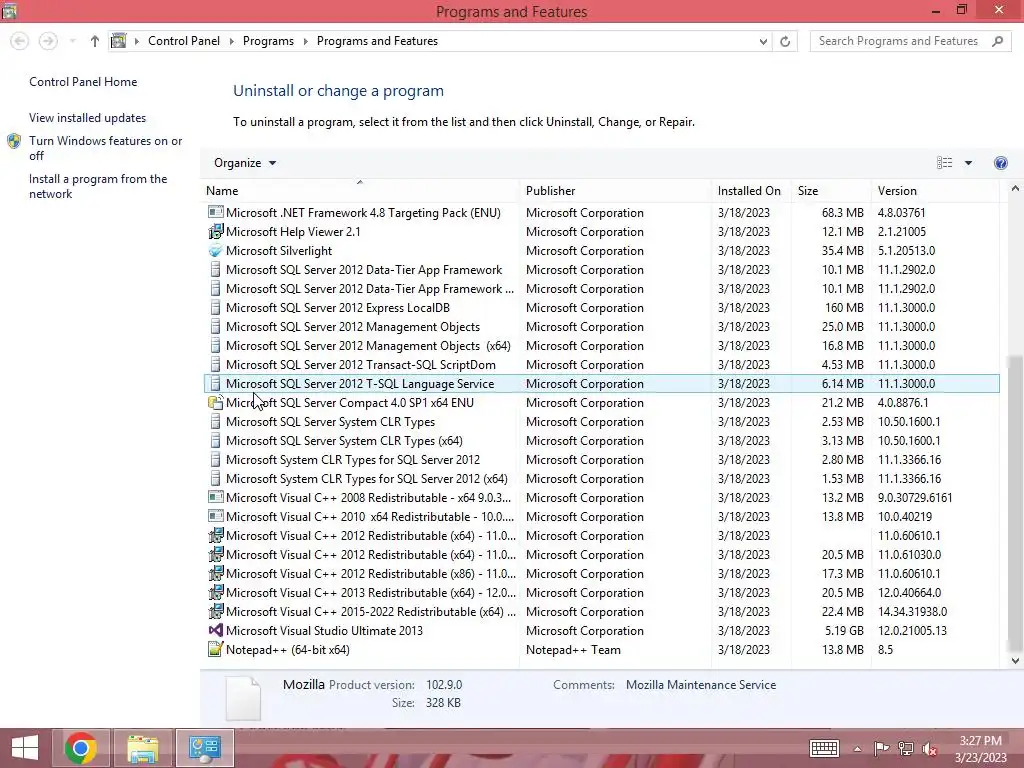Select the Visual C++ 2008 Redistributable icon
Viewport: 1024px width, 768px height.
pos(215,498)
